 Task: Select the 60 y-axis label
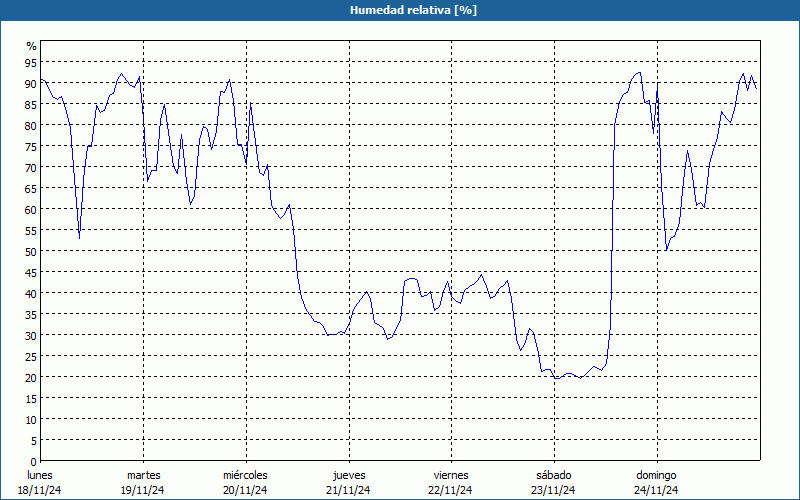click(x=32, y=209)
